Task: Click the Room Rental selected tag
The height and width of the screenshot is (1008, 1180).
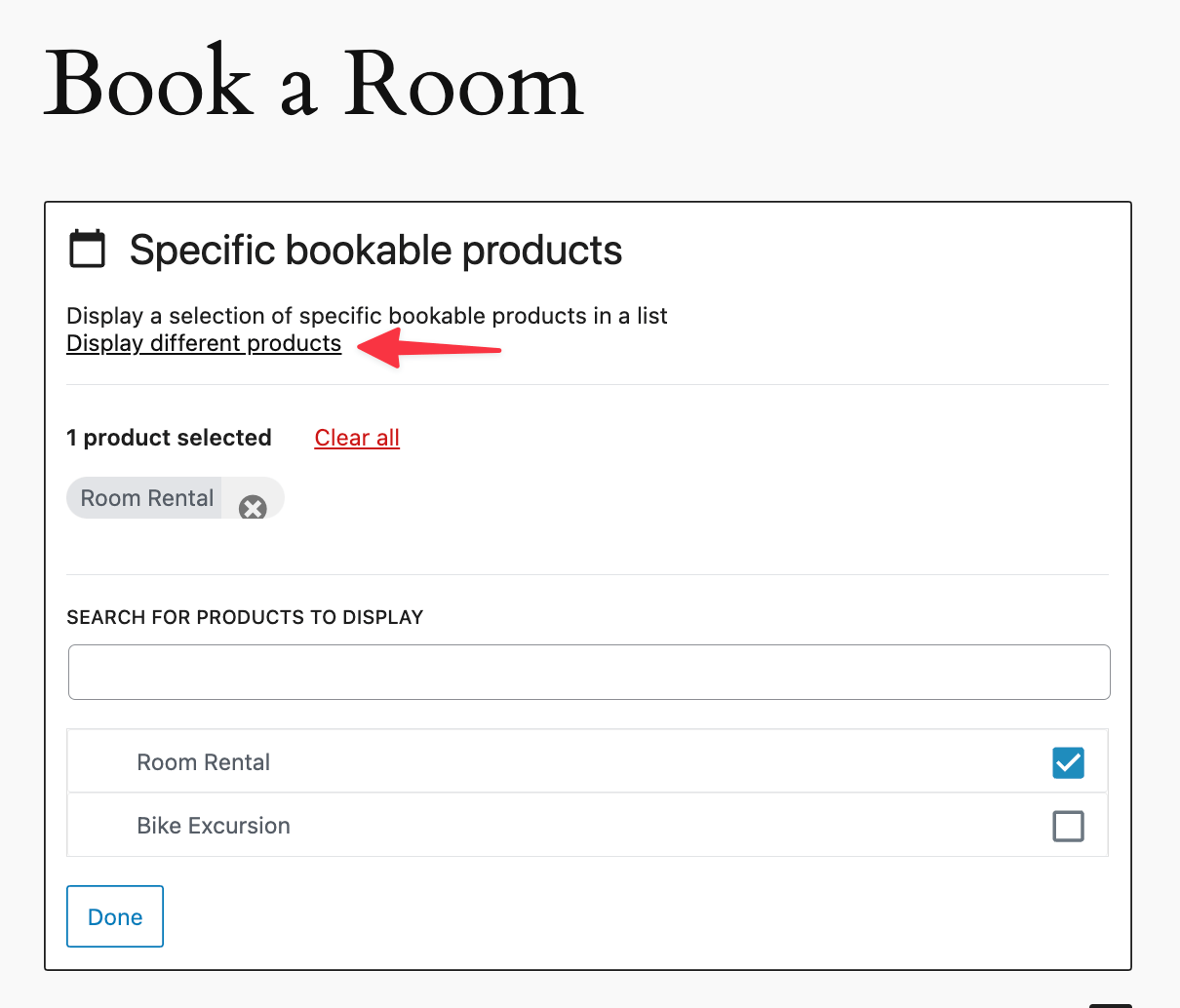Action: (144, 497)
